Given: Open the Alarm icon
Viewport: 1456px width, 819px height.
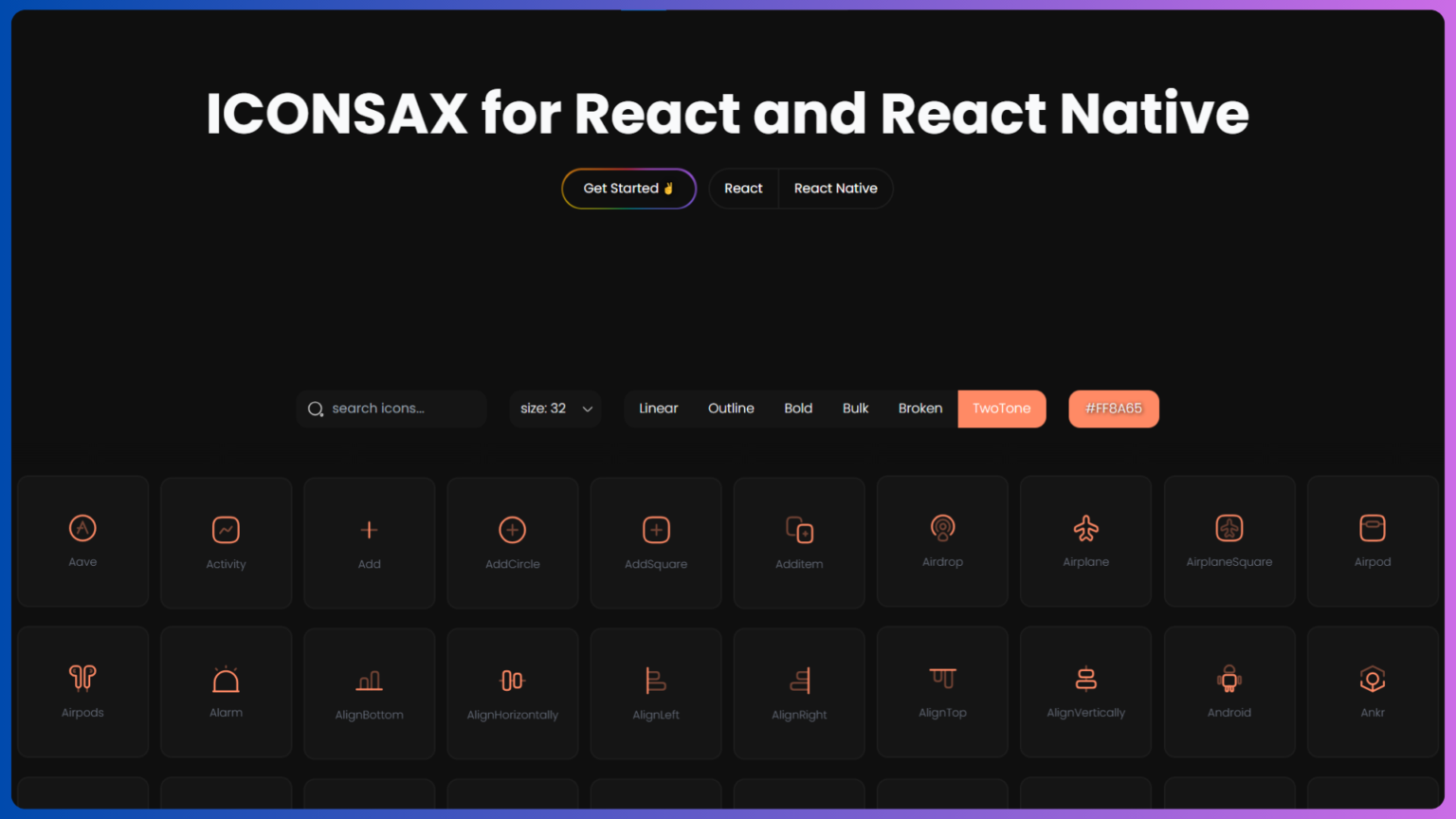Looking at the screenshot, I should pos(226,692).
